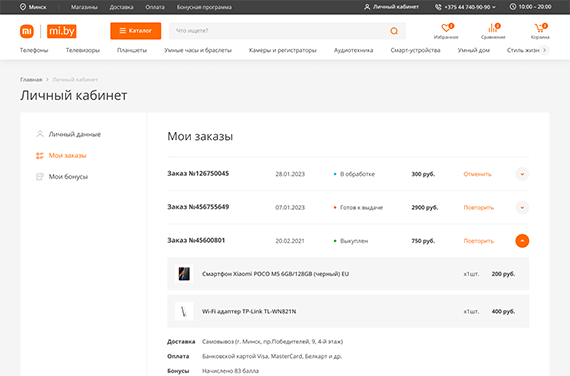Select Мои бонусы in sidebar
The image size is (570, 376).
(x=68, y=177)
